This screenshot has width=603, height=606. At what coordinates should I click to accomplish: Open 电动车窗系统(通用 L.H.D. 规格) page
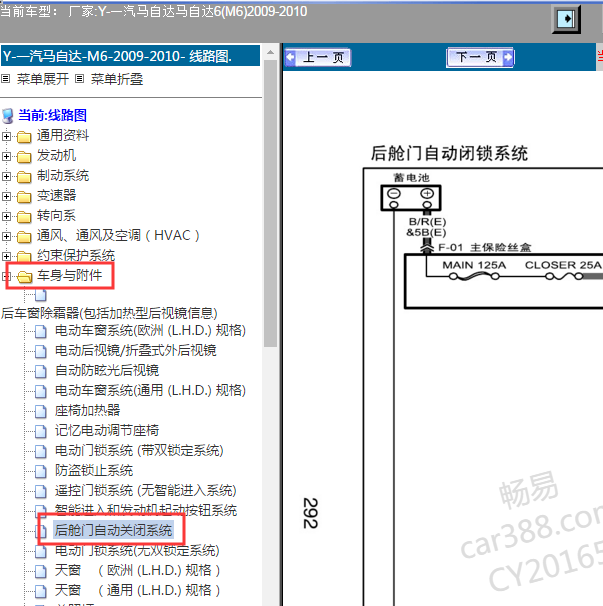(x=150, y=391)
